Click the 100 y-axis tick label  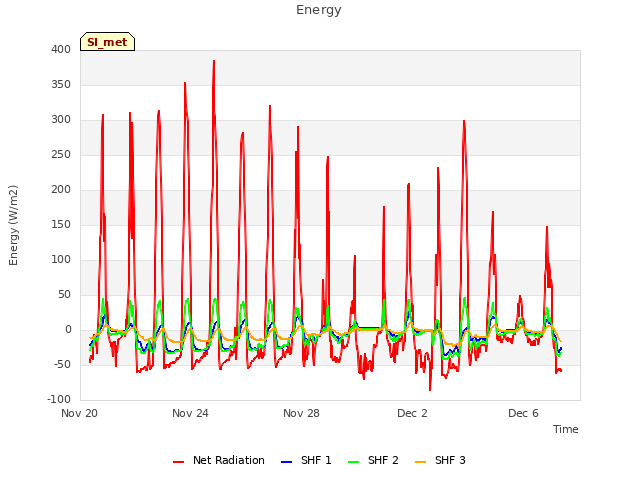tap(61, 260)
